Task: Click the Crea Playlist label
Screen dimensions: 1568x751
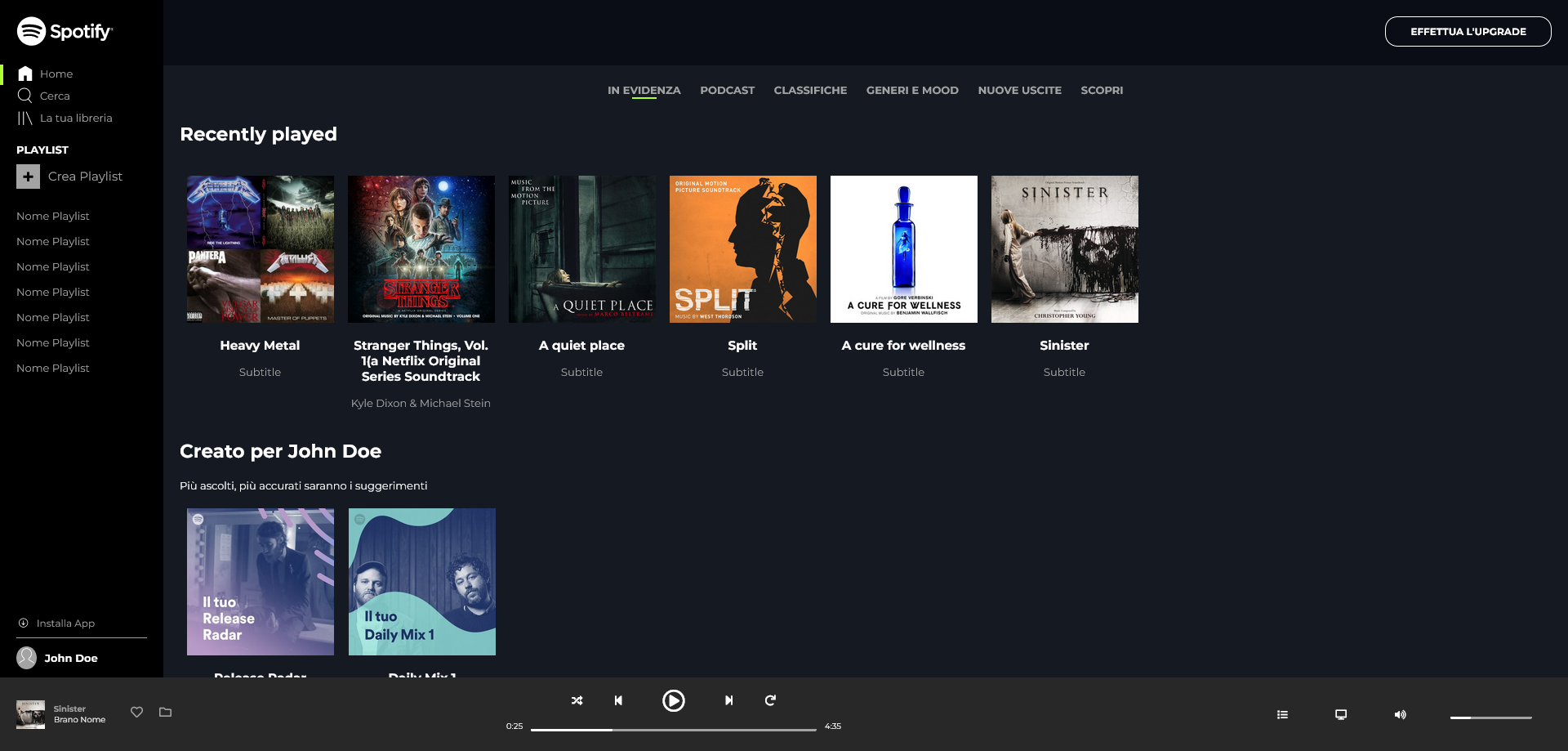Action: coord(85,177)
